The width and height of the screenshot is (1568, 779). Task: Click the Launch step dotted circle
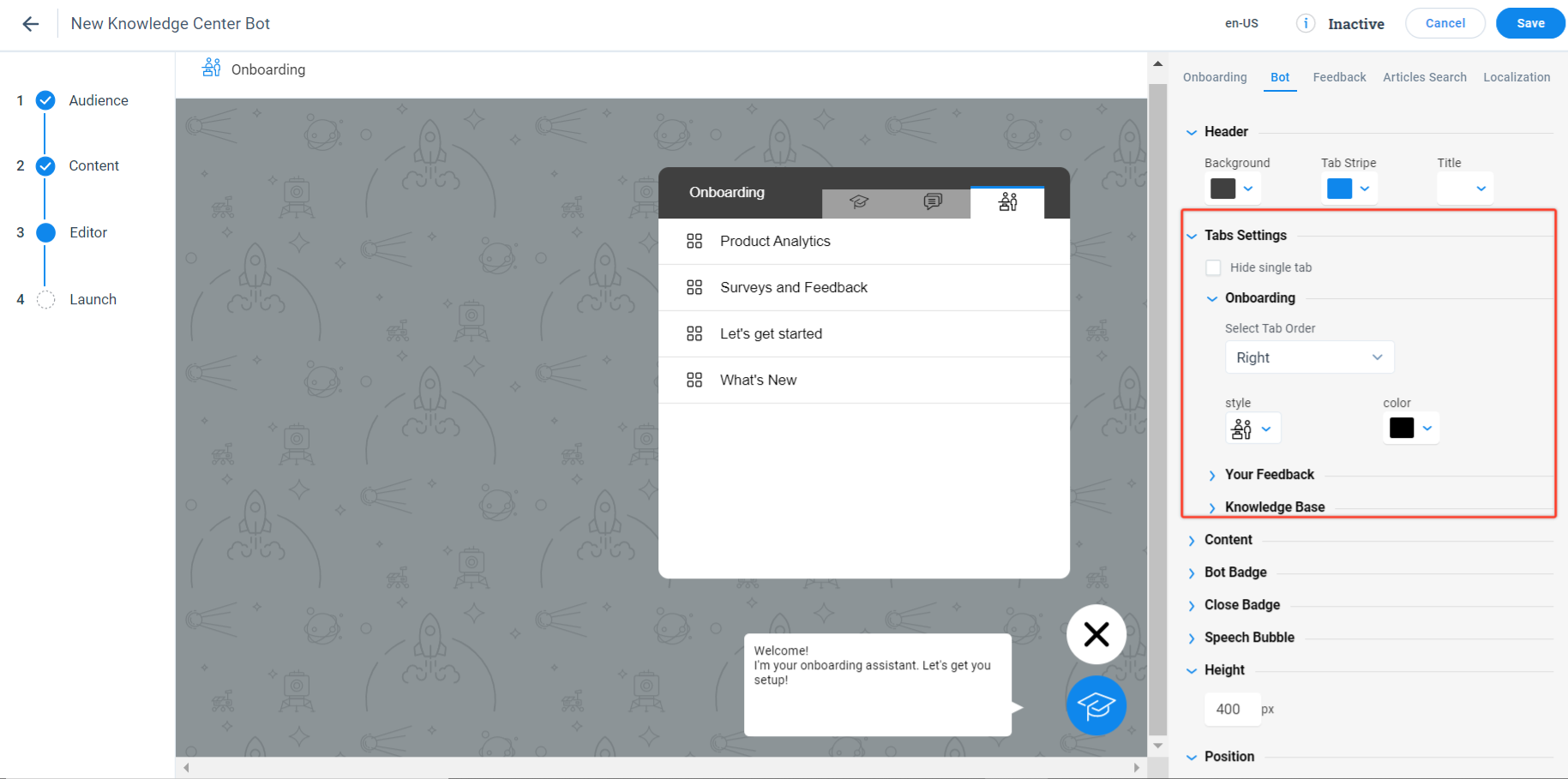click(x=45, y=299)
